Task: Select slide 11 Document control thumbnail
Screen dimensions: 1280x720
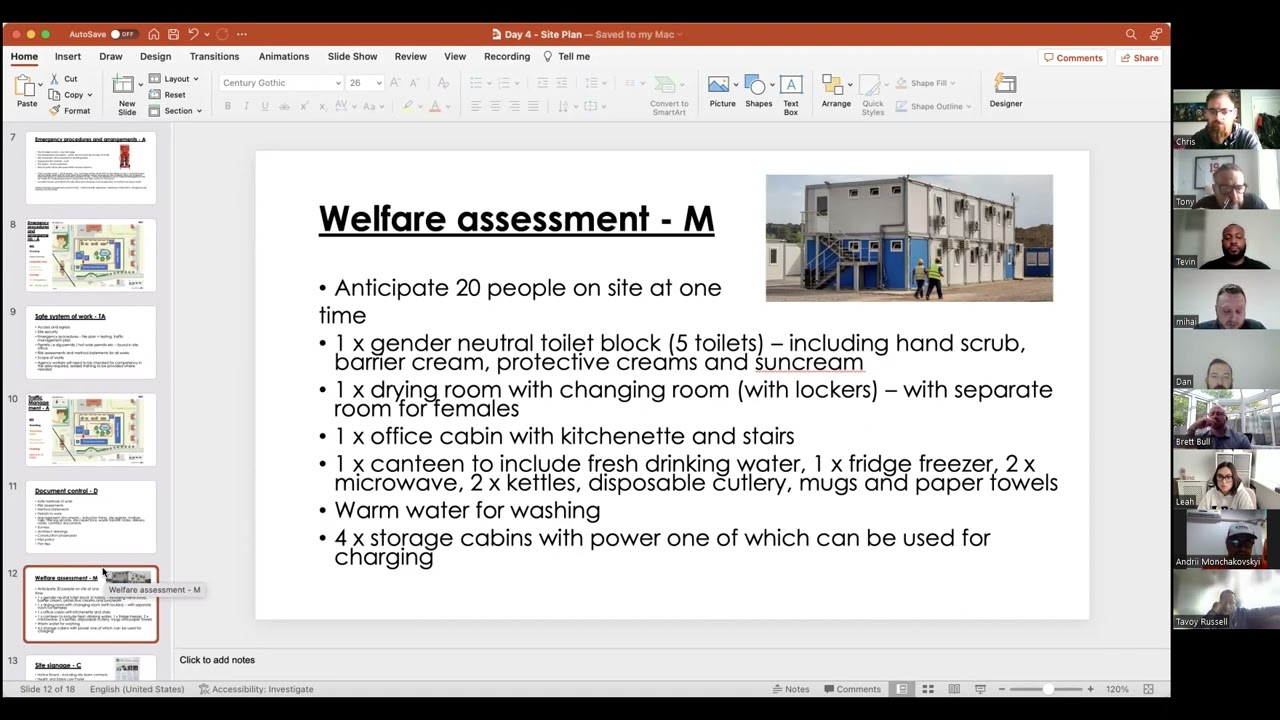Action: pyautogui.click(x=90, y=517)
